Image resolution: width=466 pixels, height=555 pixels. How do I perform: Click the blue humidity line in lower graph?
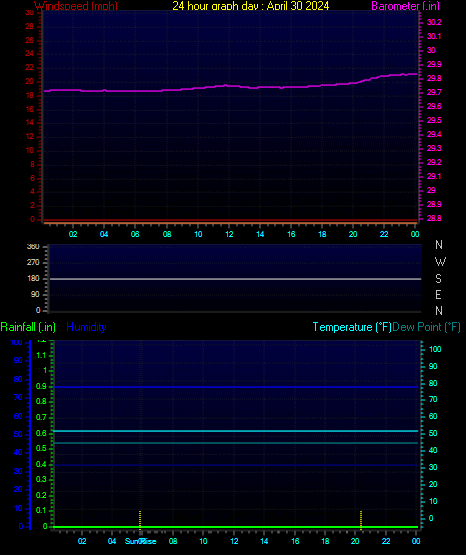point(235,387)
